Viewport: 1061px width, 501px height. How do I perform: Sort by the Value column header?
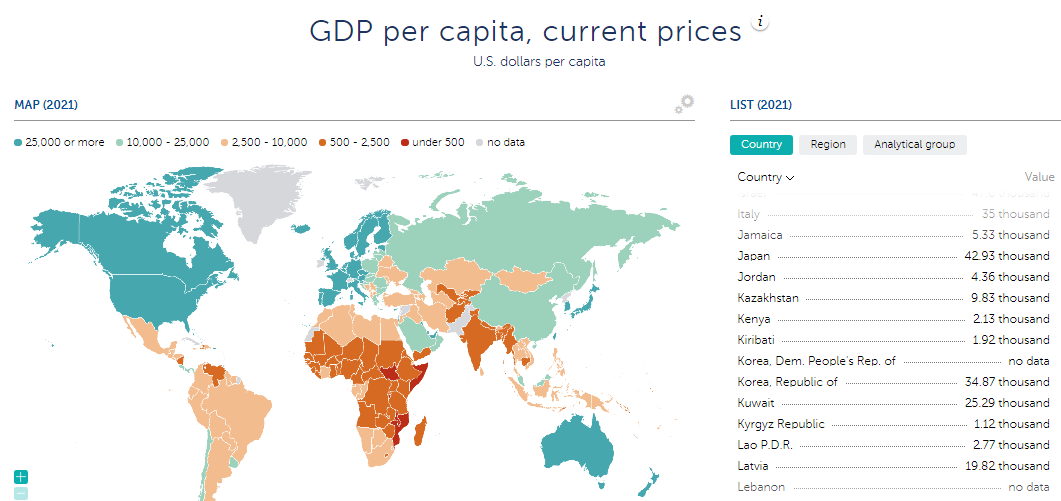(1039, 177)
